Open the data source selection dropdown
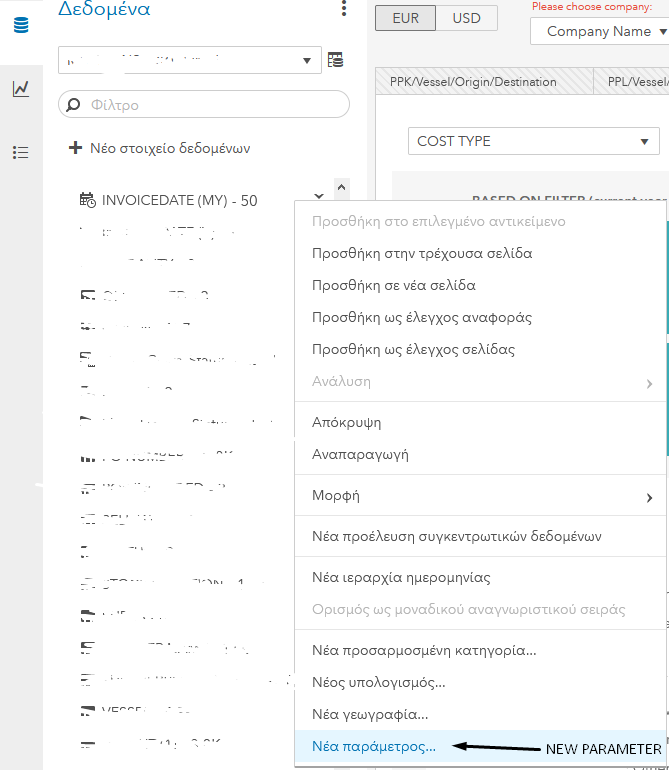The height and width of the screenshot is (770, 669). pos(190,60)
